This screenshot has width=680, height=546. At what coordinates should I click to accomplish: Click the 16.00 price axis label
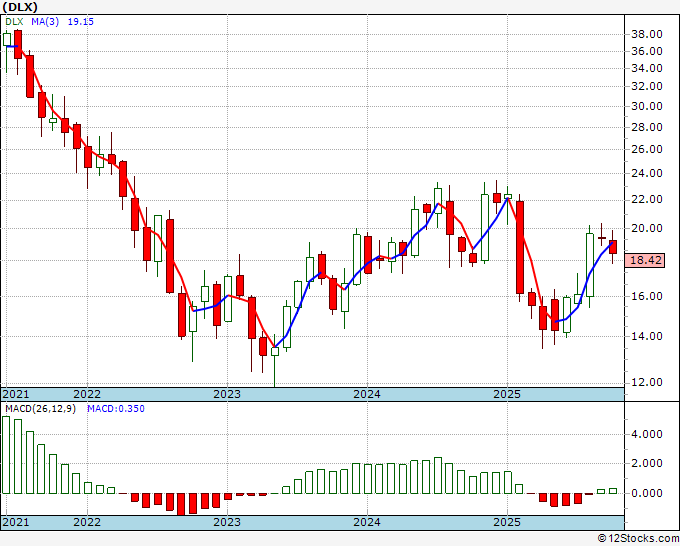[647, 297]
